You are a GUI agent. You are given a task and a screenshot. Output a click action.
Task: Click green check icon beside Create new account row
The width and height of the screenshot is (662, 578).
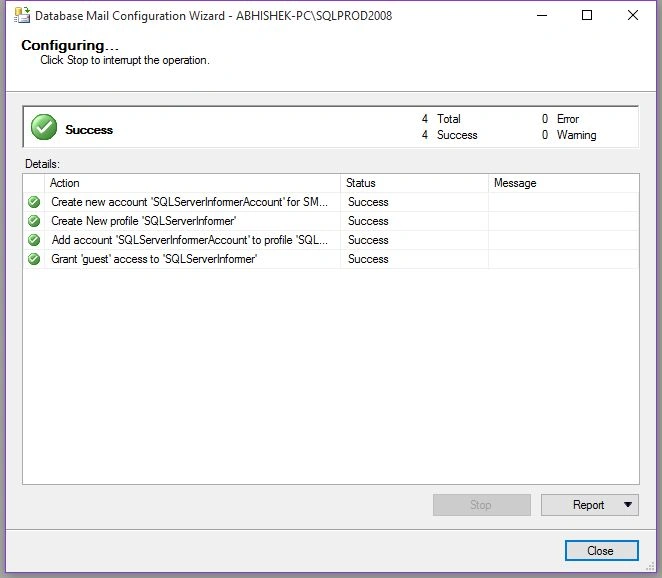[x=34, y=202]
